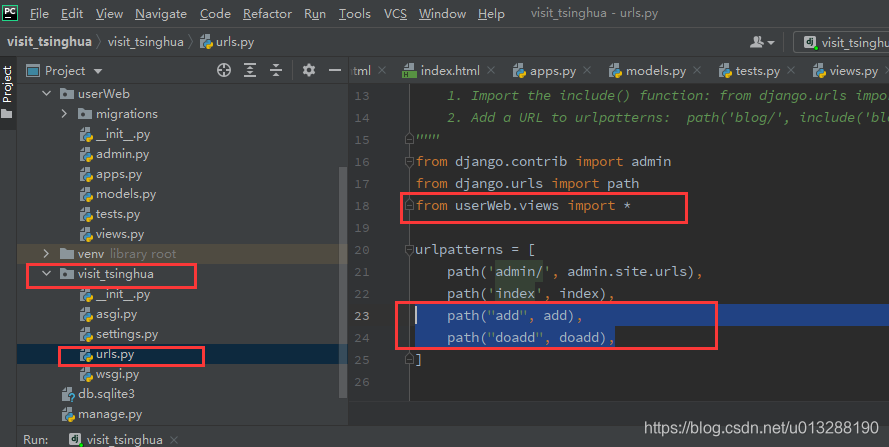Viewport: 889px width, 447px height.
Task: Open the File menu
Action: coord(39,14)
